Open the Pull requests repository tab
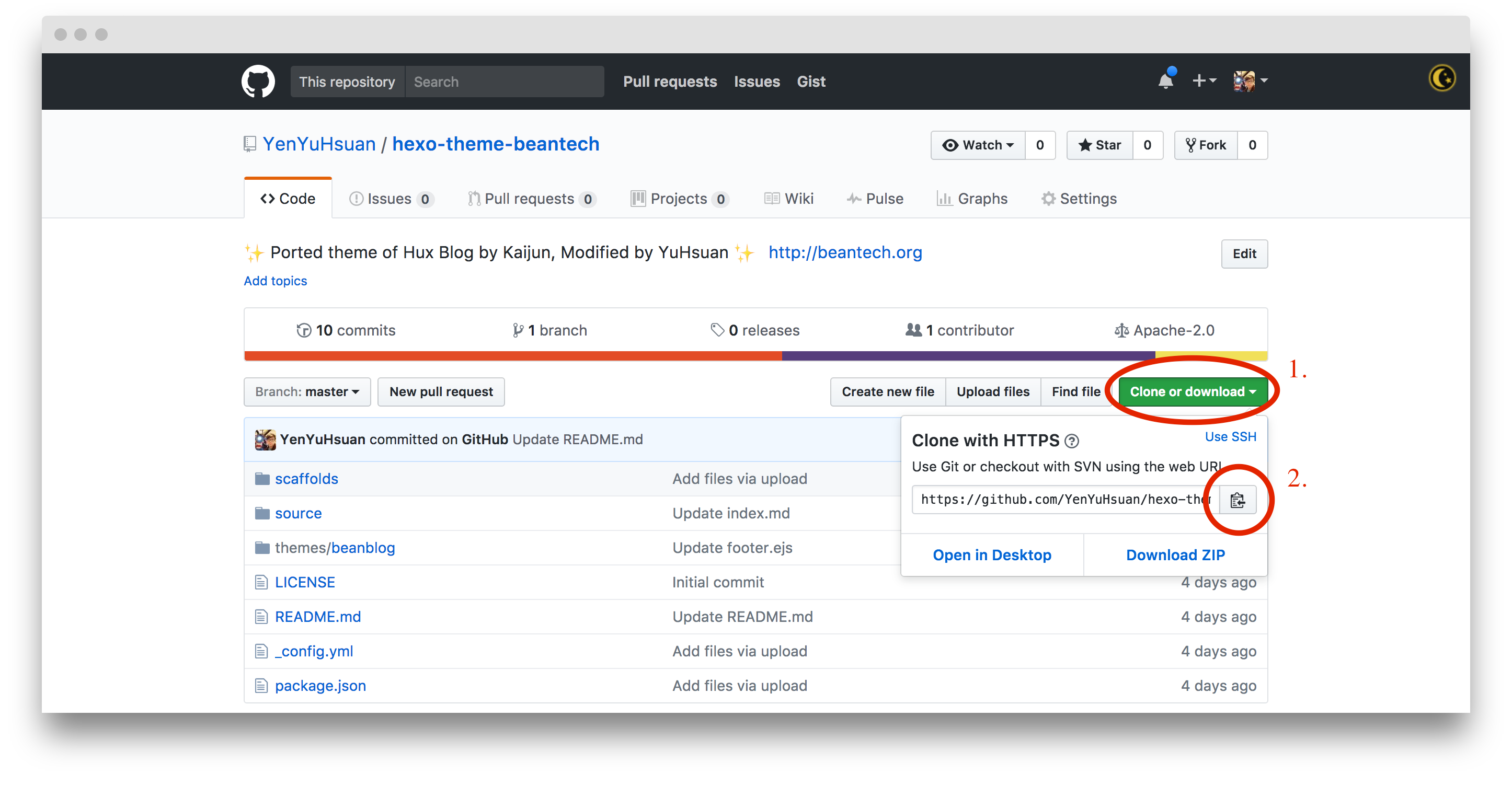 tap(532, 199)
